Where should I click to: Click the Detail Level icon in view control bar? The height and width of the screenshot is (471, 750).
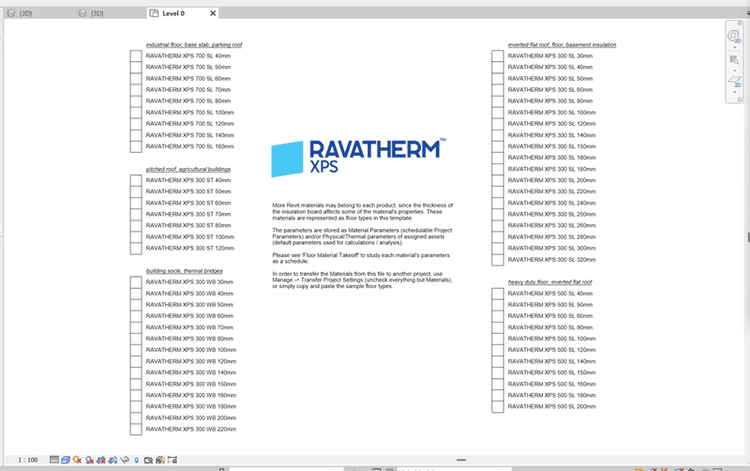point(54,459)
